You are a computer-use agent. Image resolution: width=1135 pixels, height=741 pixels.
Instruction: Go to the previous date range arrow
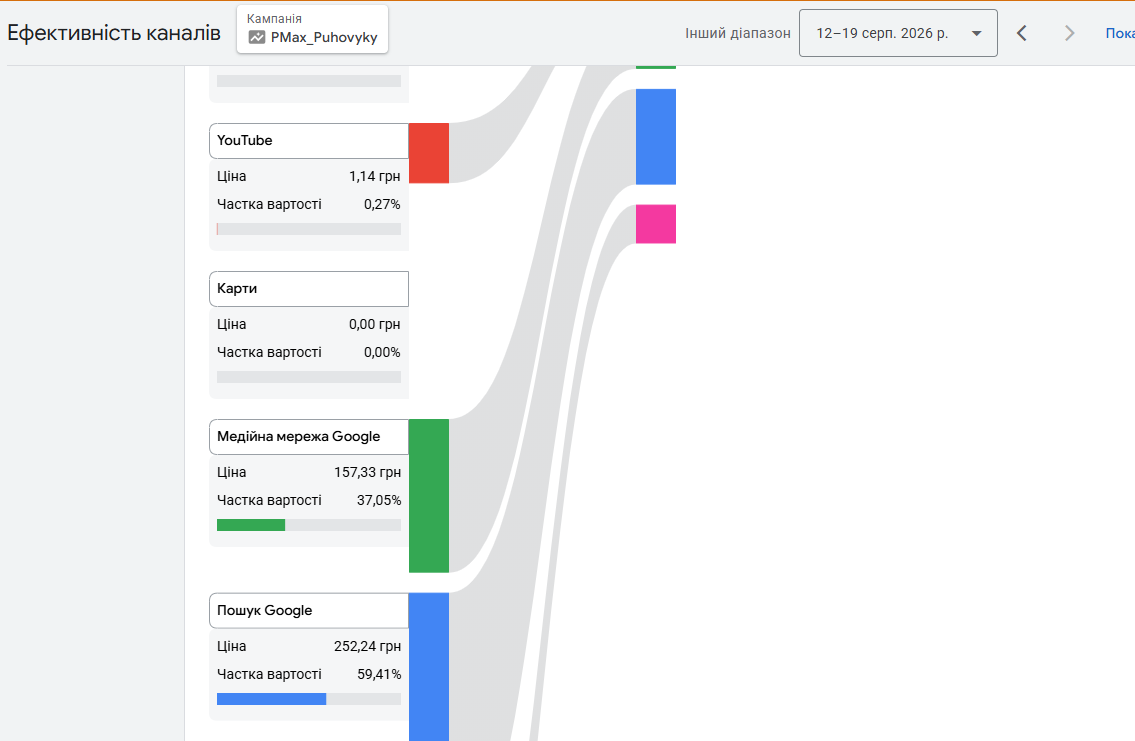[x=1021, y=33]
